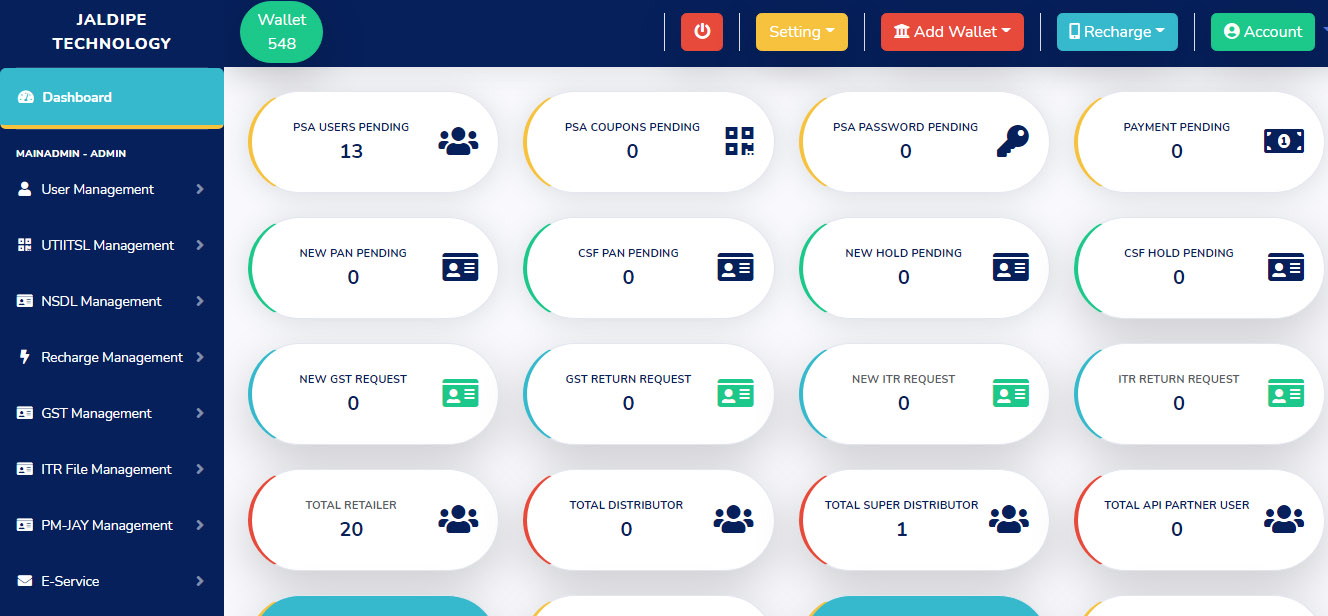The height and width of the screenshot is (616, 1328).
Task: Expand User Management chevron arrow
Action: (x=200, y=189)
